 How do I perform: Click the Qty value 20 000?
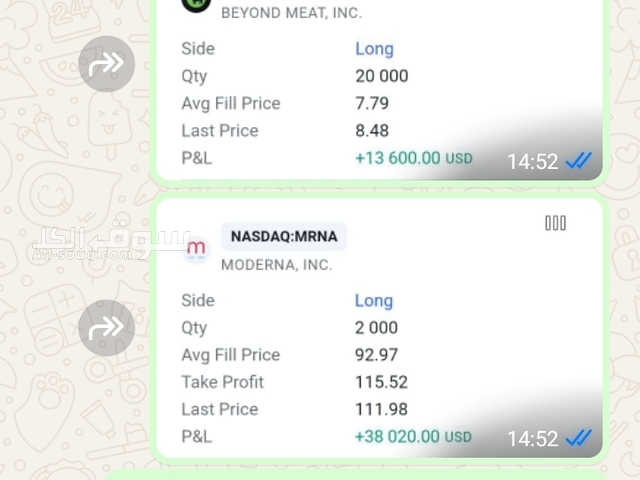381,76
